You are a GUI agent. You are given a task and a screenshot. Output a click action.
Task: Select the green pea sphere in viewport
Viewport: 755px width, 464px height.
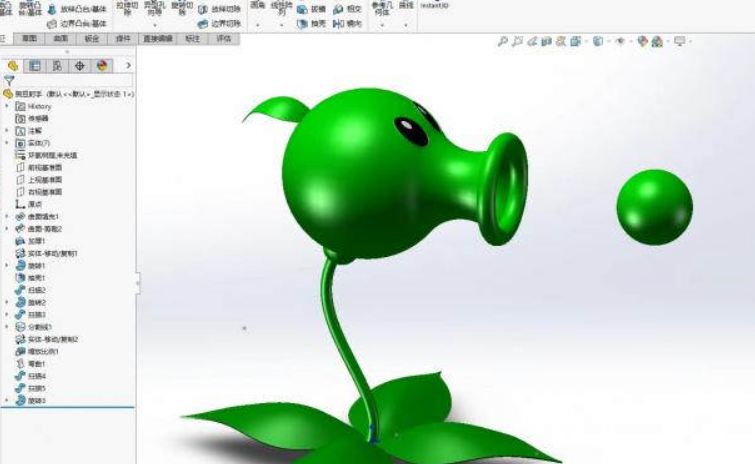click(x=654, y=207)
